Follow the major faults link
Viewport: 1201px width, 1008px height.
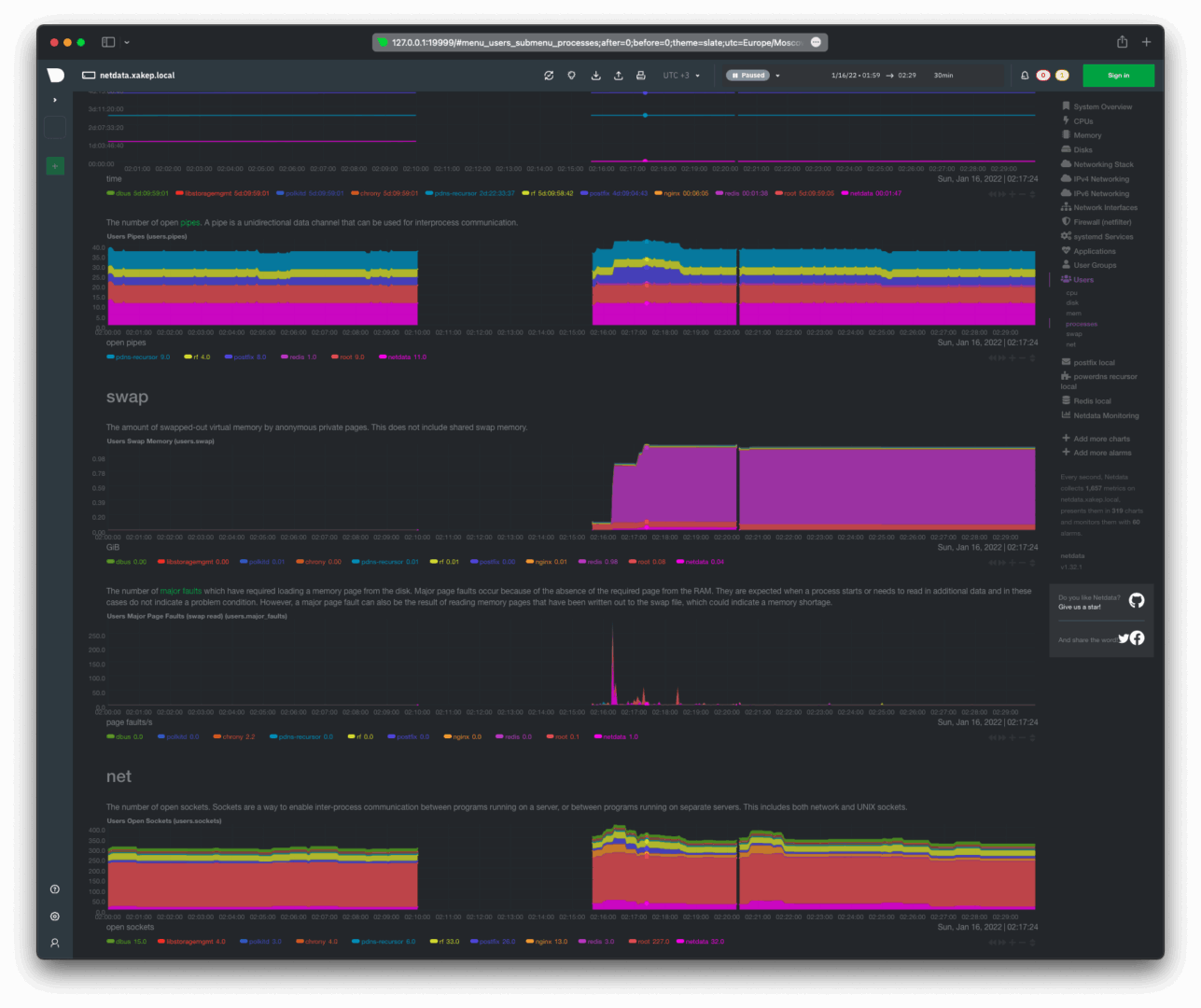[x=181, y=591]
